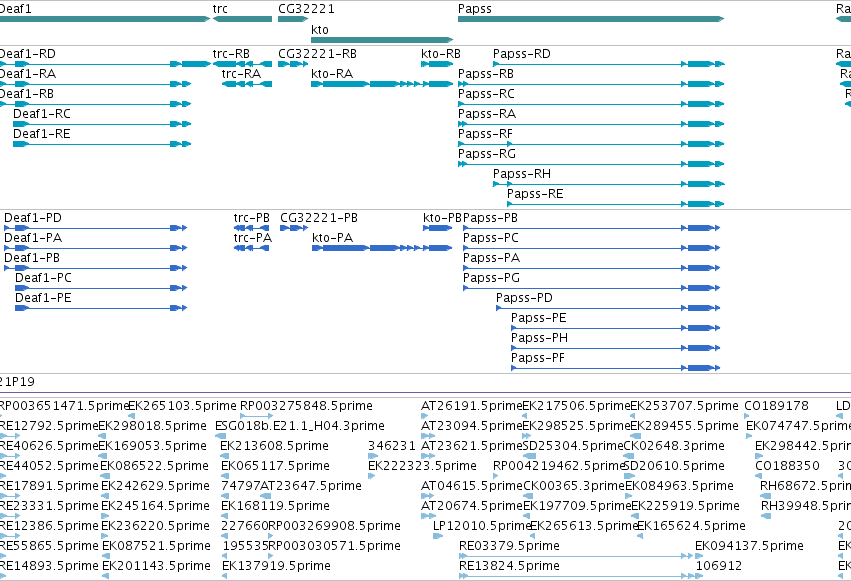The width and height of the screenshot is (851, 581).
Task: Select EST EK137919.5prime
Action: (x=276, y=566)
